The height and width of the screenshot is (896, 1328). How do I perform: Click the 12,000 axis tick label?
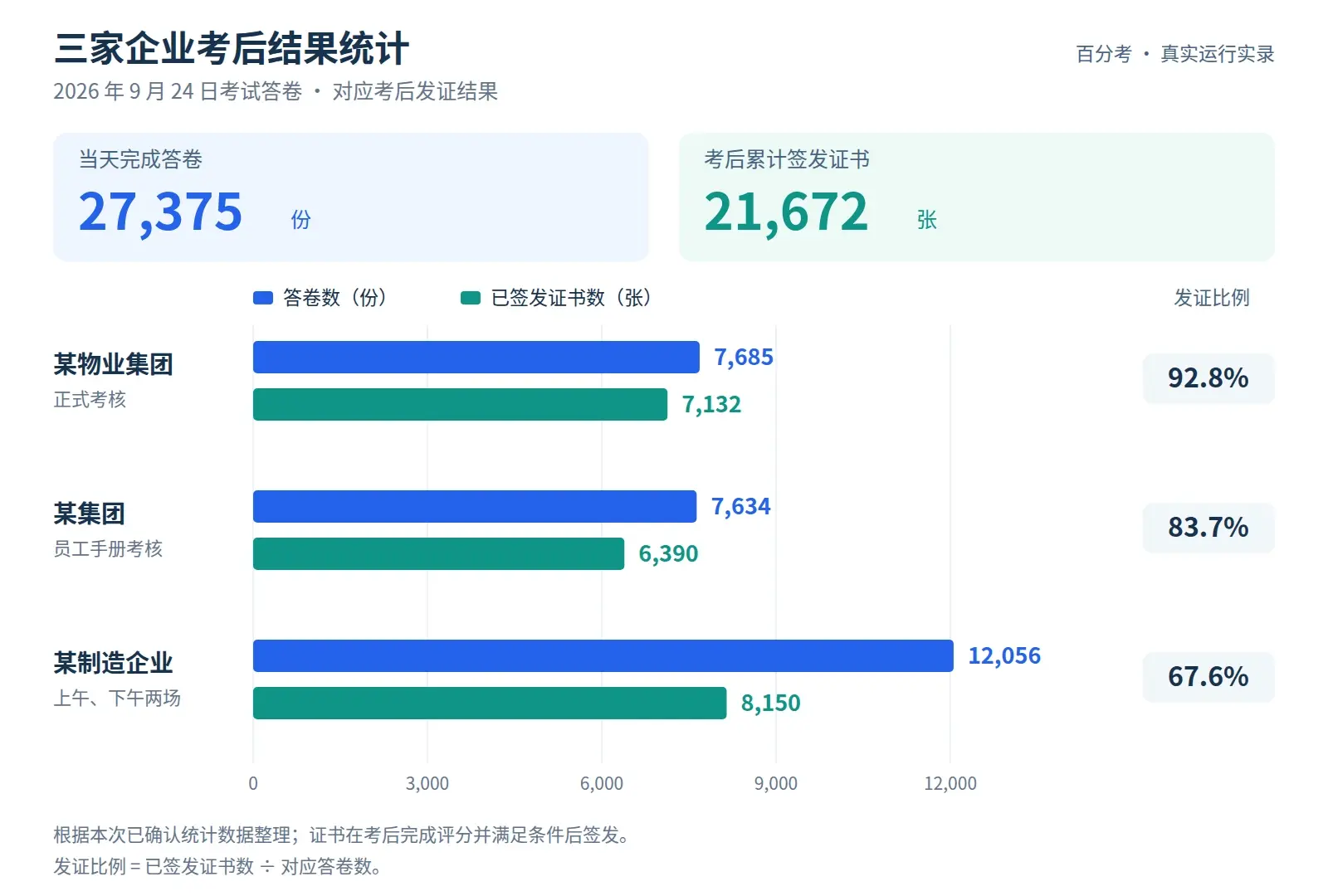tap(950, 783)
